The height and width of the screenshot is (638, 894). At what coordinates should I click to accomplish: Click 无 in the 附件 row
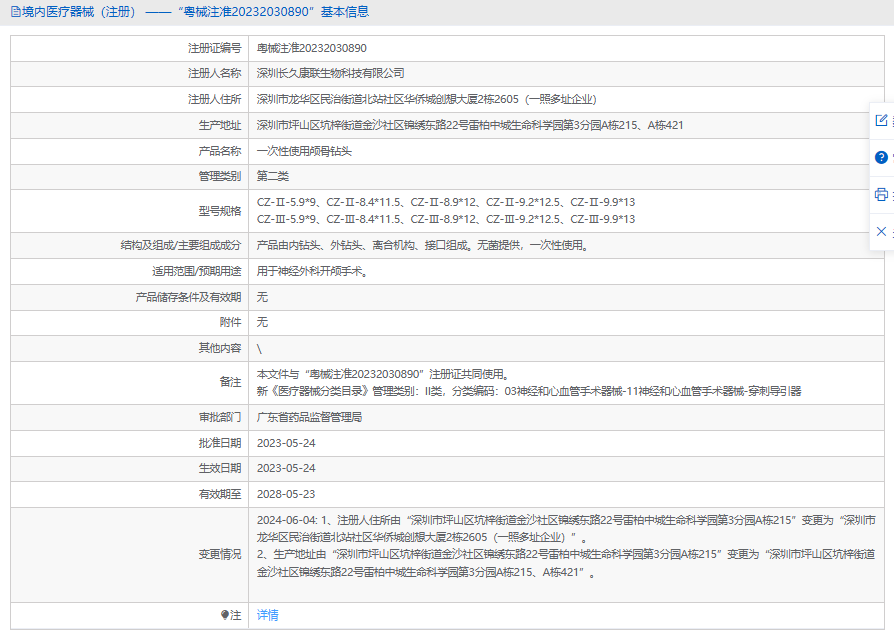pos(262,322)
